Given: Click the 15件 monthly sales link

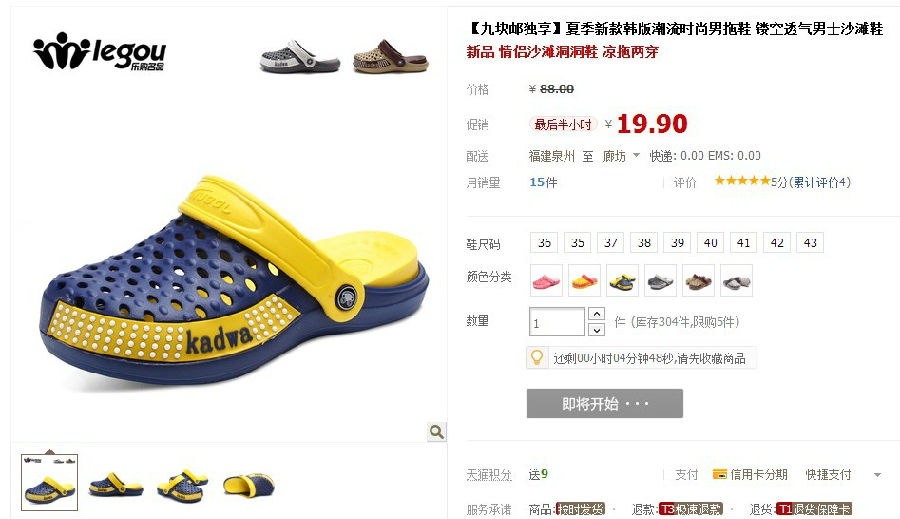Looking at the screenshot, I should pos(543,183).
